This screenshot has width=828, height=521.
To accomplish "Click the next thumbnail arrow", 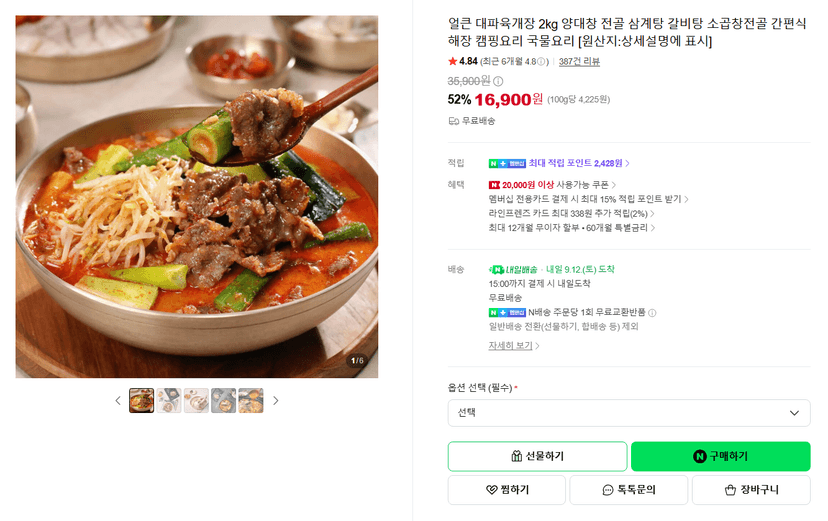I will tap(275, 401).
